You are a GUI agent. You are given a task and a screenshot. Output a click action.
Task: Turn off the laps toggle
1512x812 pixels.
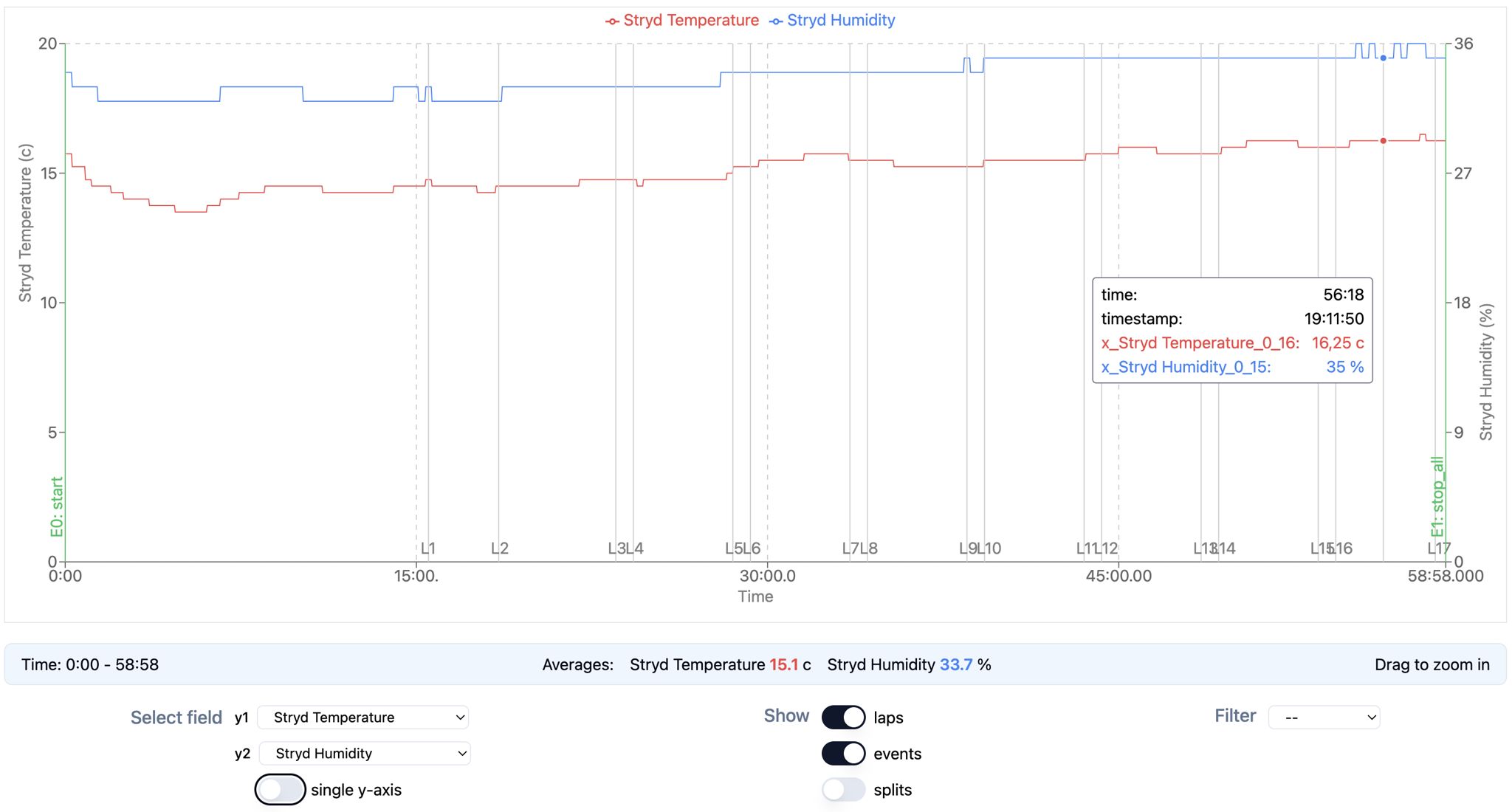point(843,717)
